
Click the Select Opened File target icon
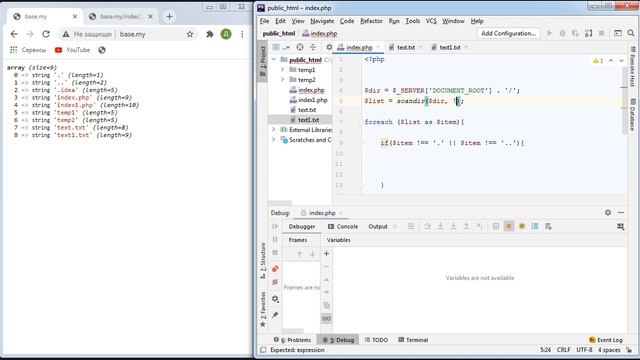click(300, 47)
